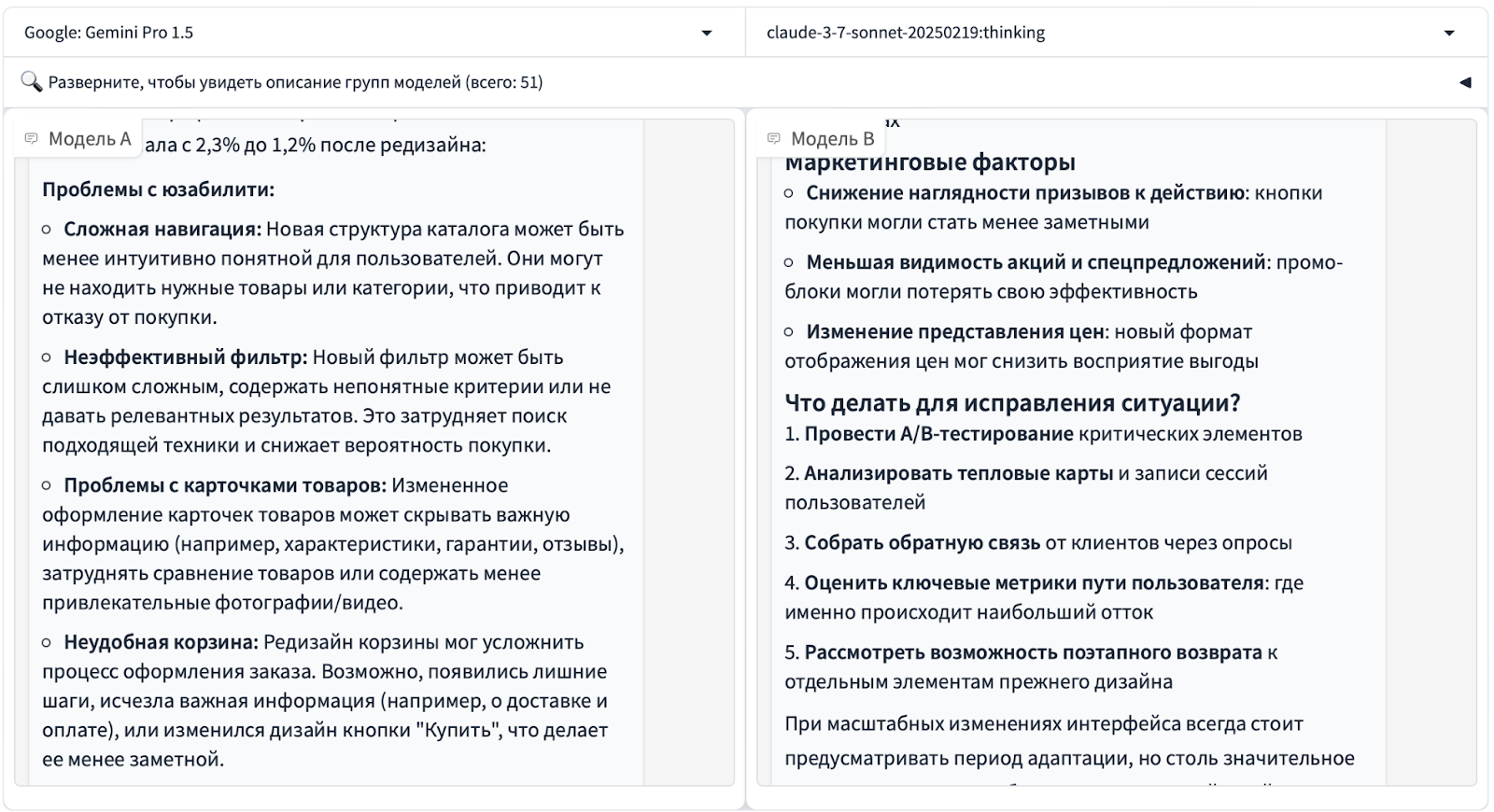This screenshot has width=1494, height=812.
Task: Click the magnifying glass icon
Action: click(31, 82)
